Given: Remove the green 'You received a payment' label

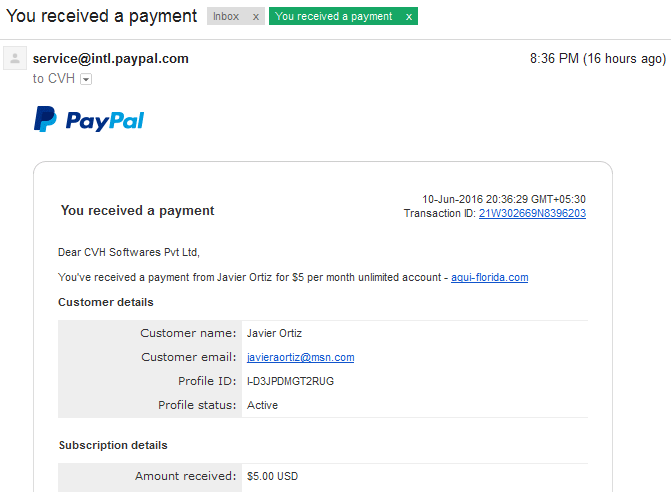Looking at the screenshot, I should coord(409,17).
